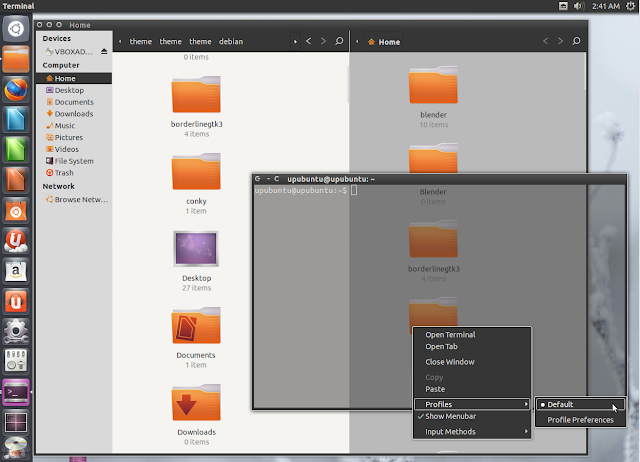Search in right Home pane

(576, 41)
